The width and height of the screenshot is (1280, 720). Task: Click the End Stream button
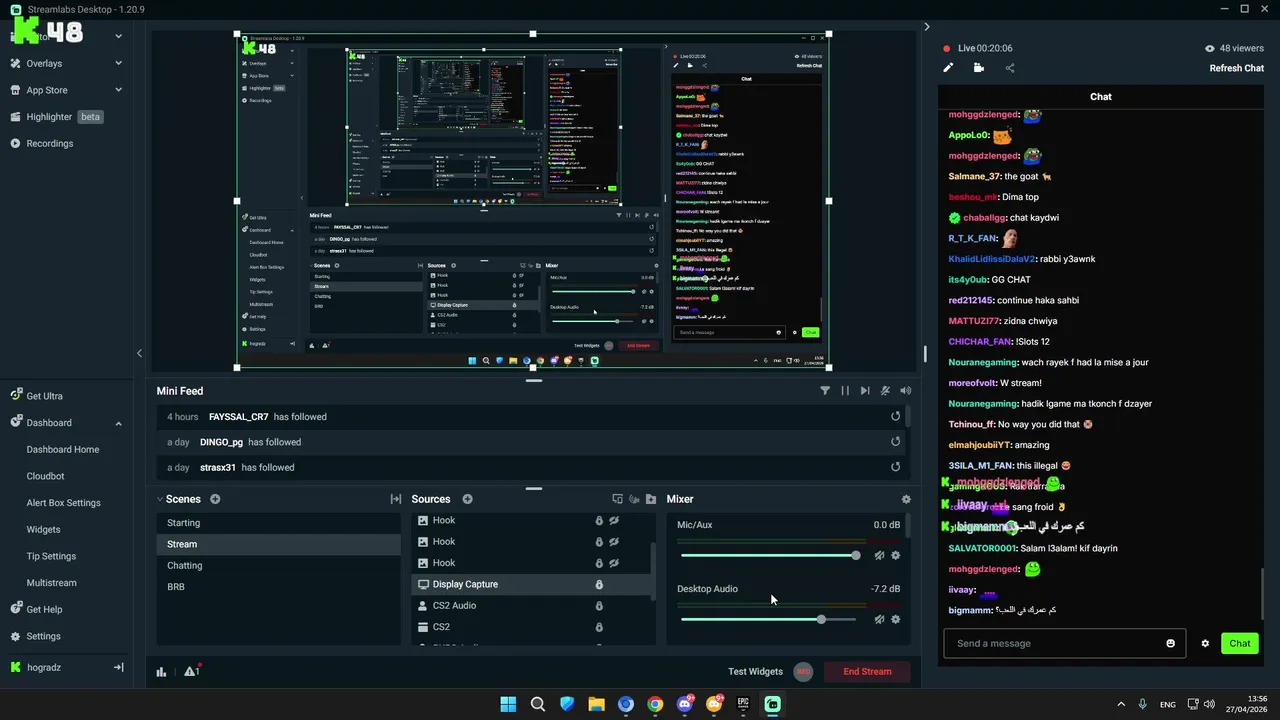click(867, 672)
